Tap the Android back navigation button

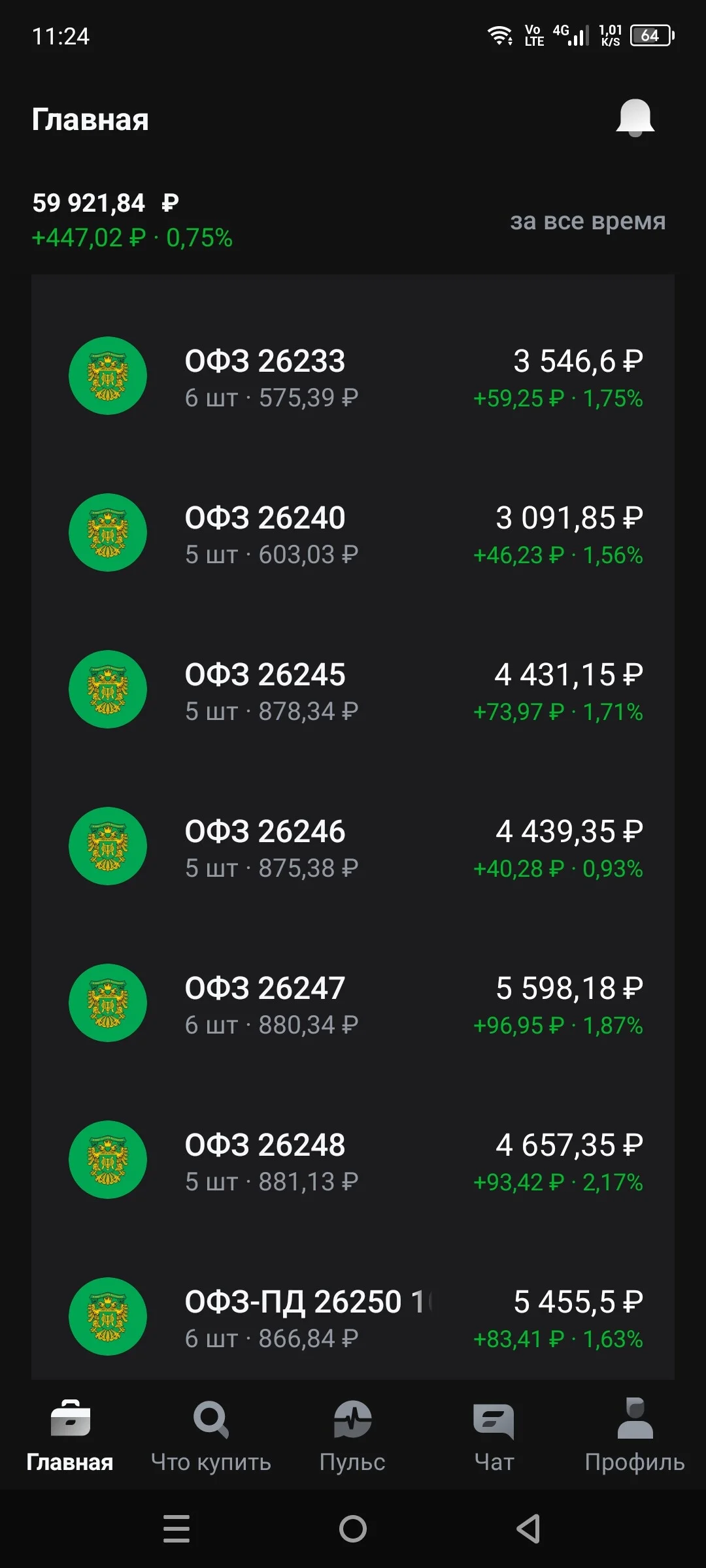click(x=528, y=1529)
